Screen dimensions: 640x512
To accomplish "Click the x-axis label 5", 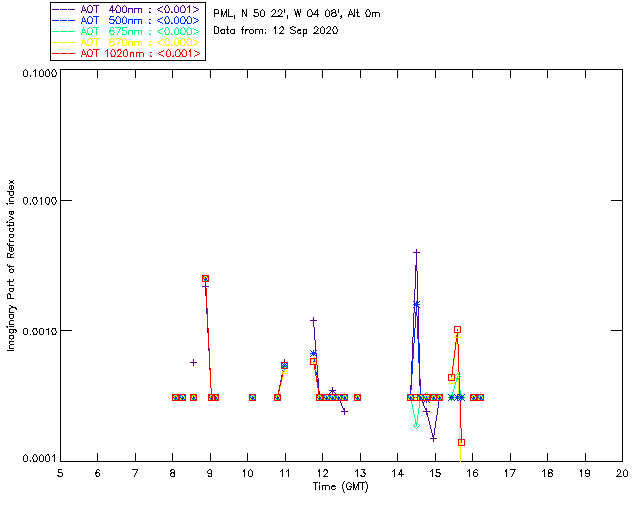I will tap(60, 473).
